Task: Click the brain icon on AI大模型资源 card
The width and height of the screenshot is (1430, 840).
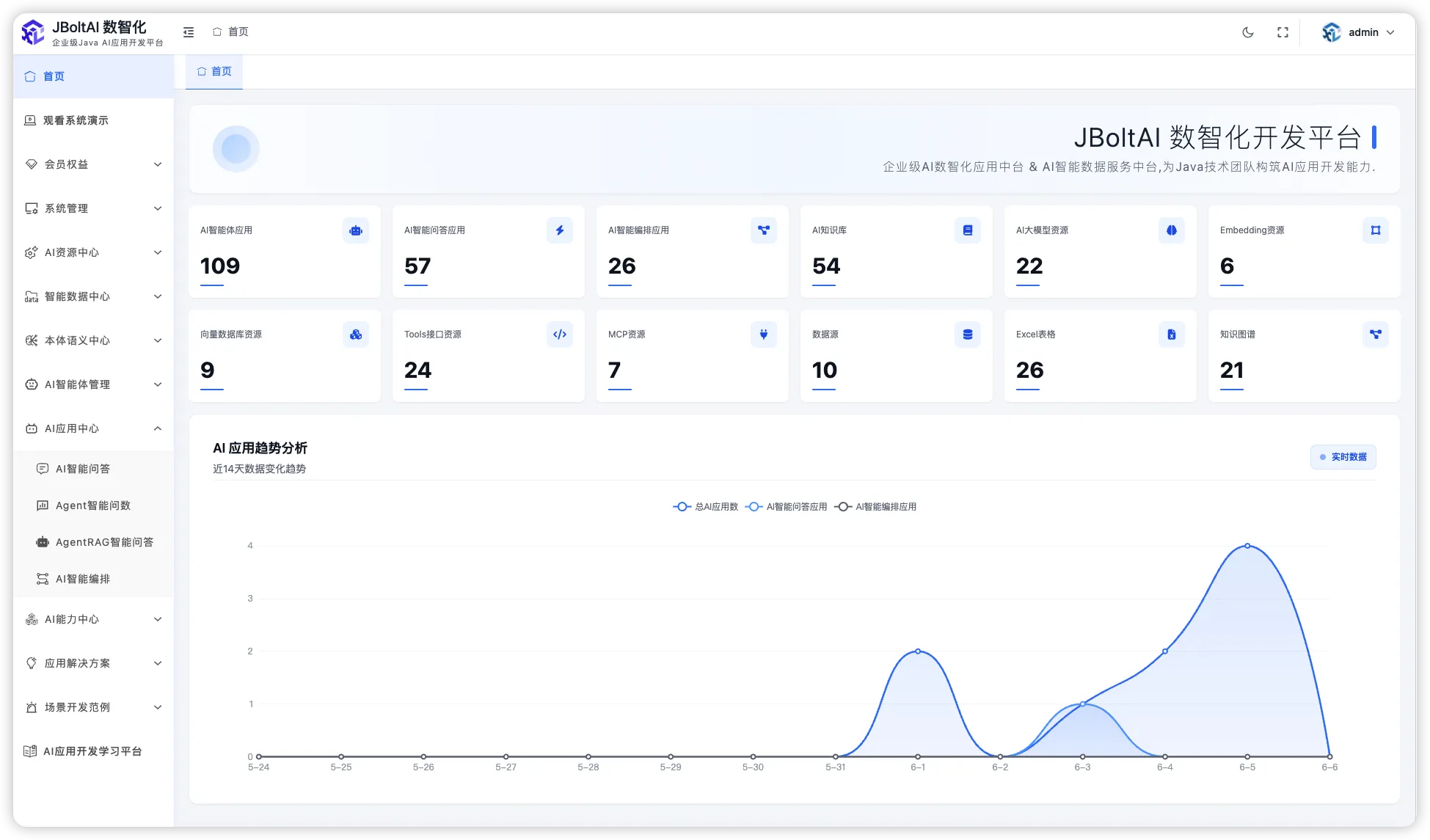Action: 1172,230
